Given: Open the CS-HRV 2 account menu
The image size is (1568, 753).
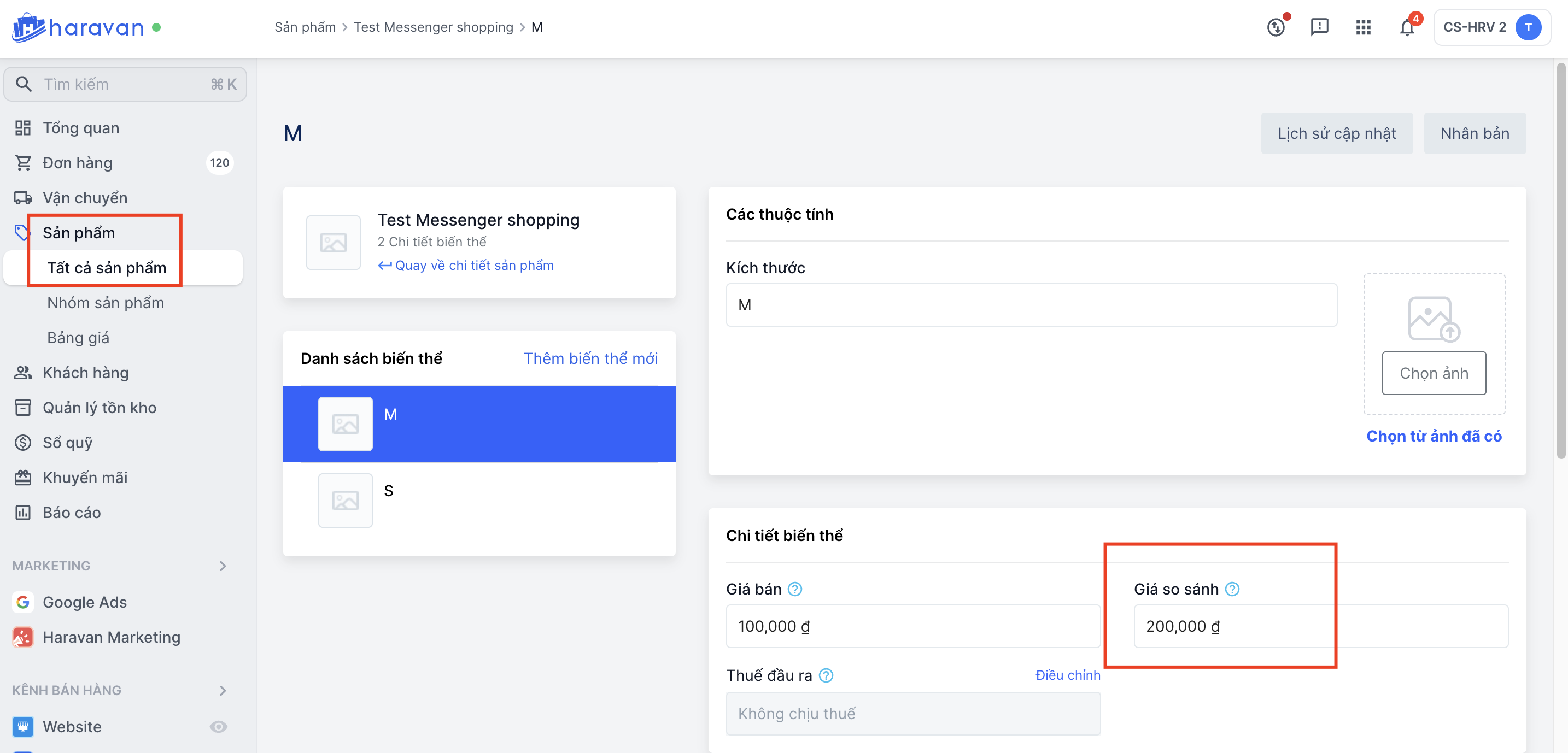Looking at the screenshot, I should tap(1491, 27).
